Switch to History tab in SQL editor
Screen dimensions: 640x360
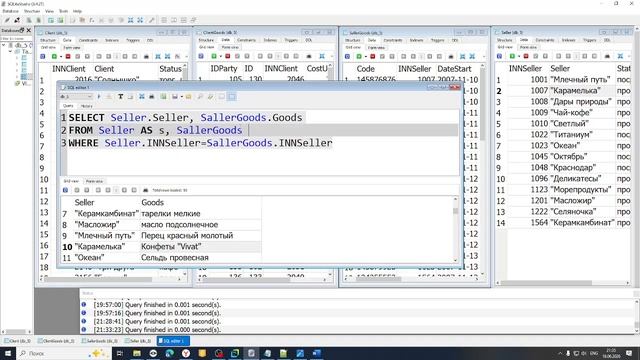coord(87,106)
